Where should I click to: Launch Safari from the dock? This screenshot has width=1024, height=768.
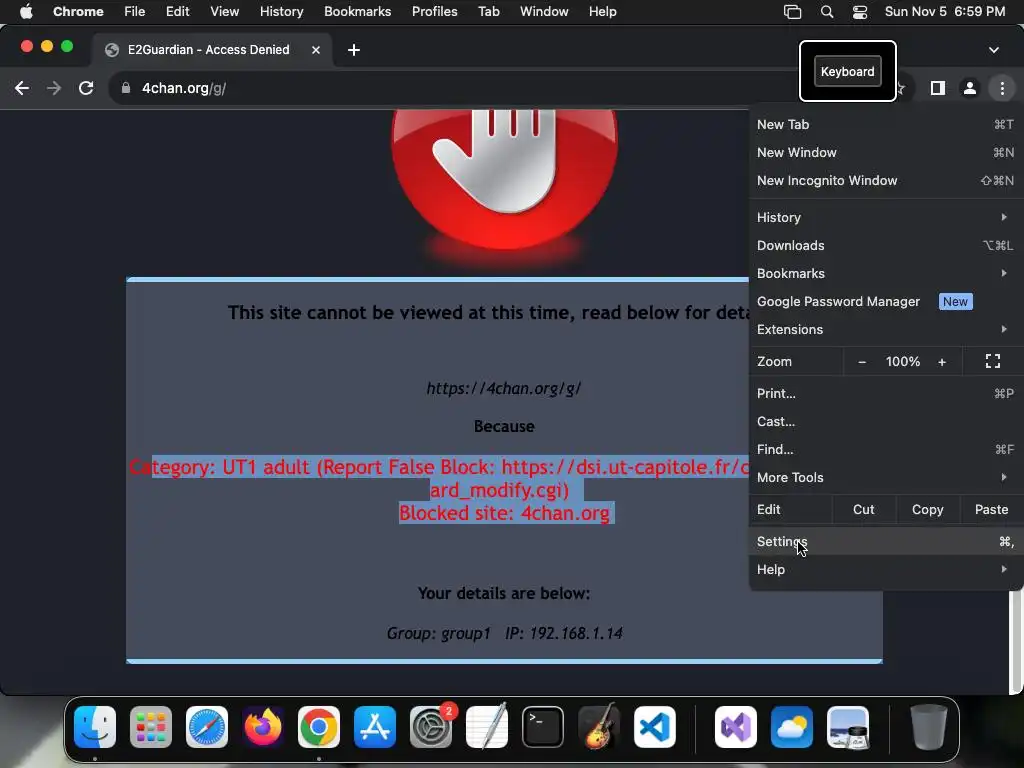click(x=207, y=727)
